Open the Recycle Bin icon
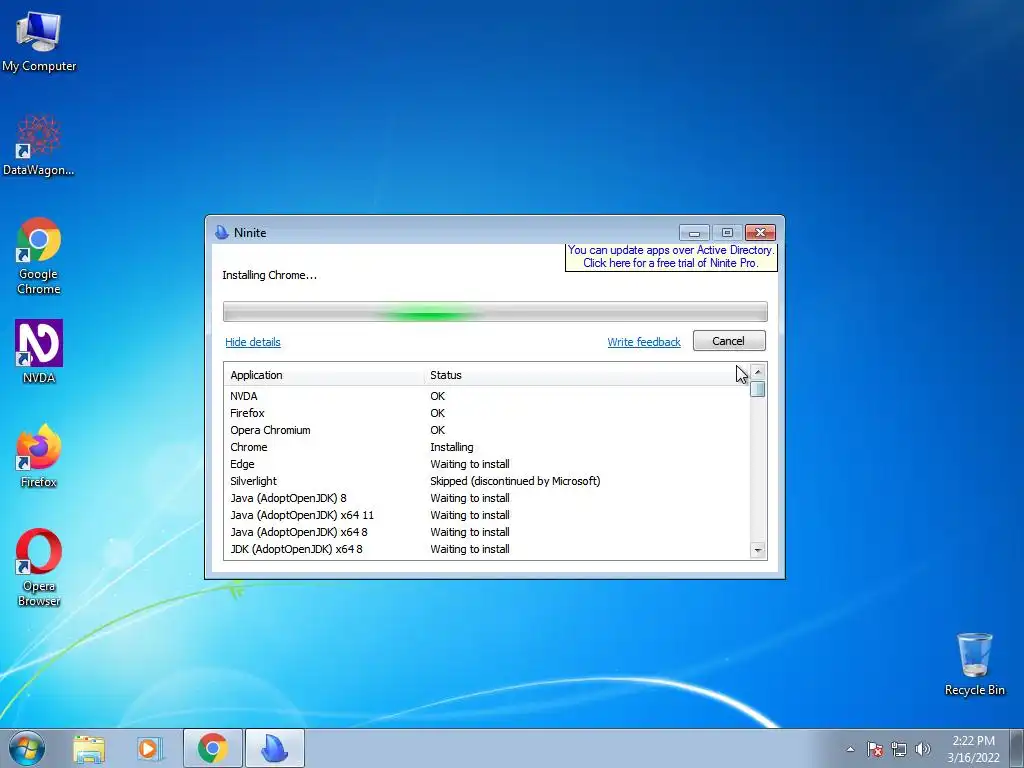1024x768 pixels. 974,664
